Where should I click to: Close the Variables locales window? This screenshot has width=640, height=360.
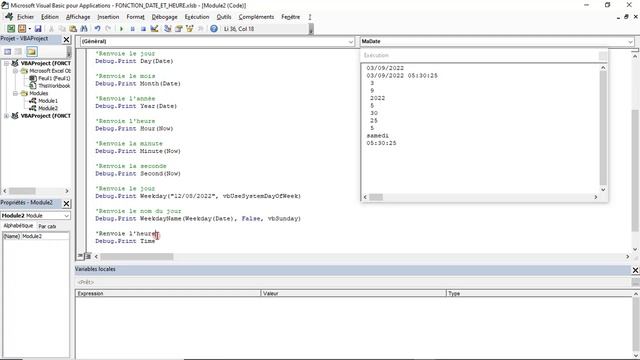click(635, 270)
